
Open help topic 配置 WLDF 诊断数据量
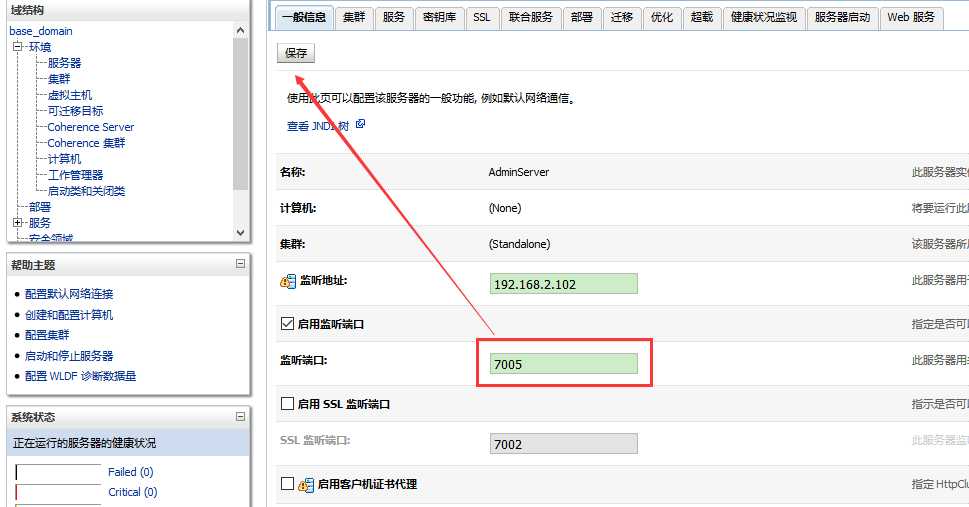pyautogui.click(x=80, y=376)
